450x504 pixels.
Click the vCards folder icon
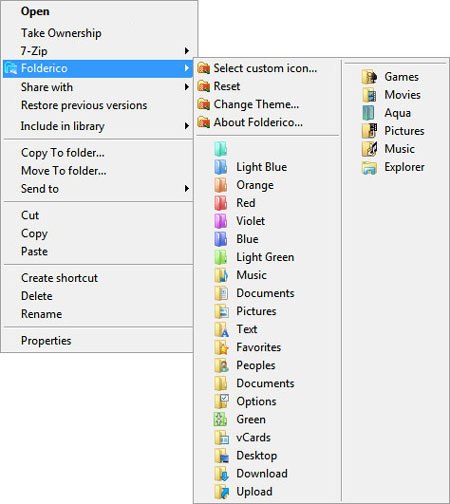pyautogui.click(x=221, y=437)
